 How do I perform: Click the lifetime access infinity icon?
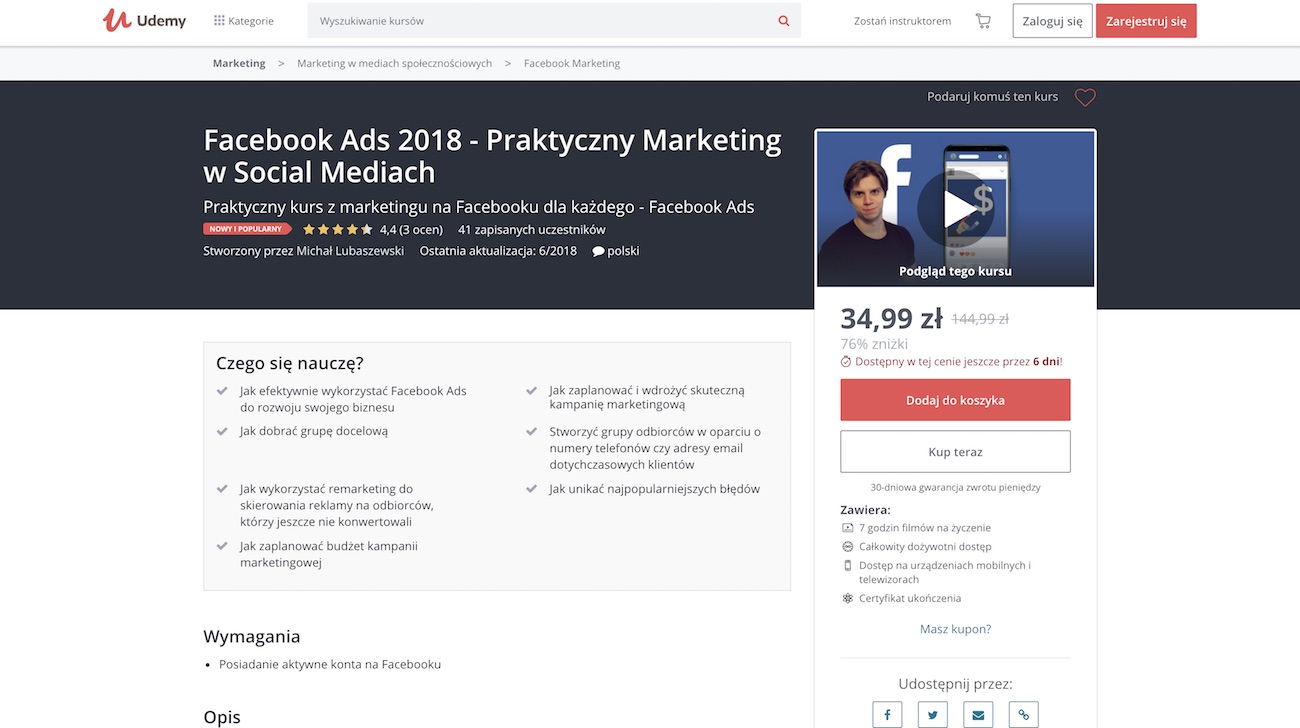pyautogui.click(x=847, y=547)
